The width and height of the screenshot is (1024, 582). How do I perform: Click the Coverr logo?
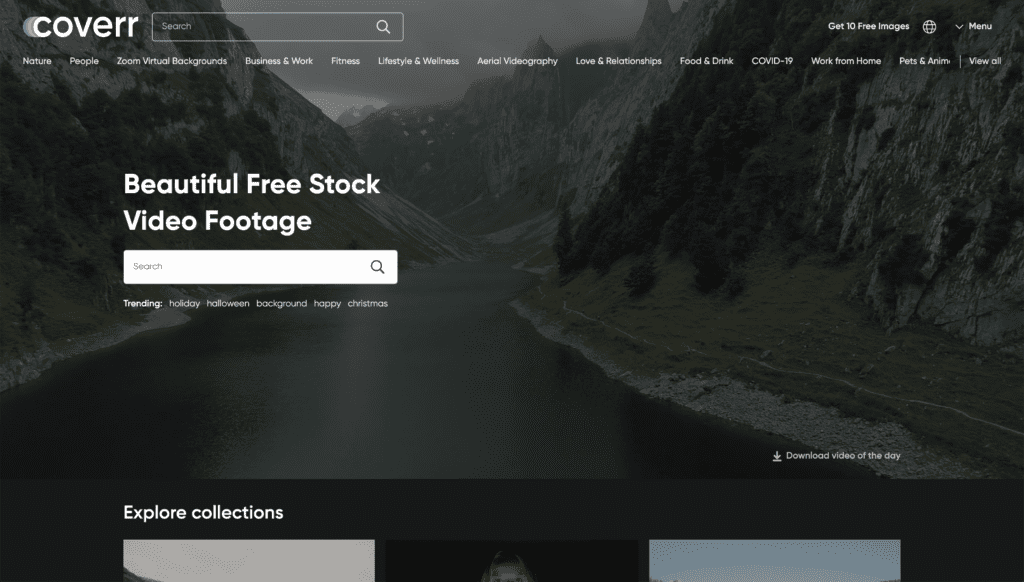(81, 26)
